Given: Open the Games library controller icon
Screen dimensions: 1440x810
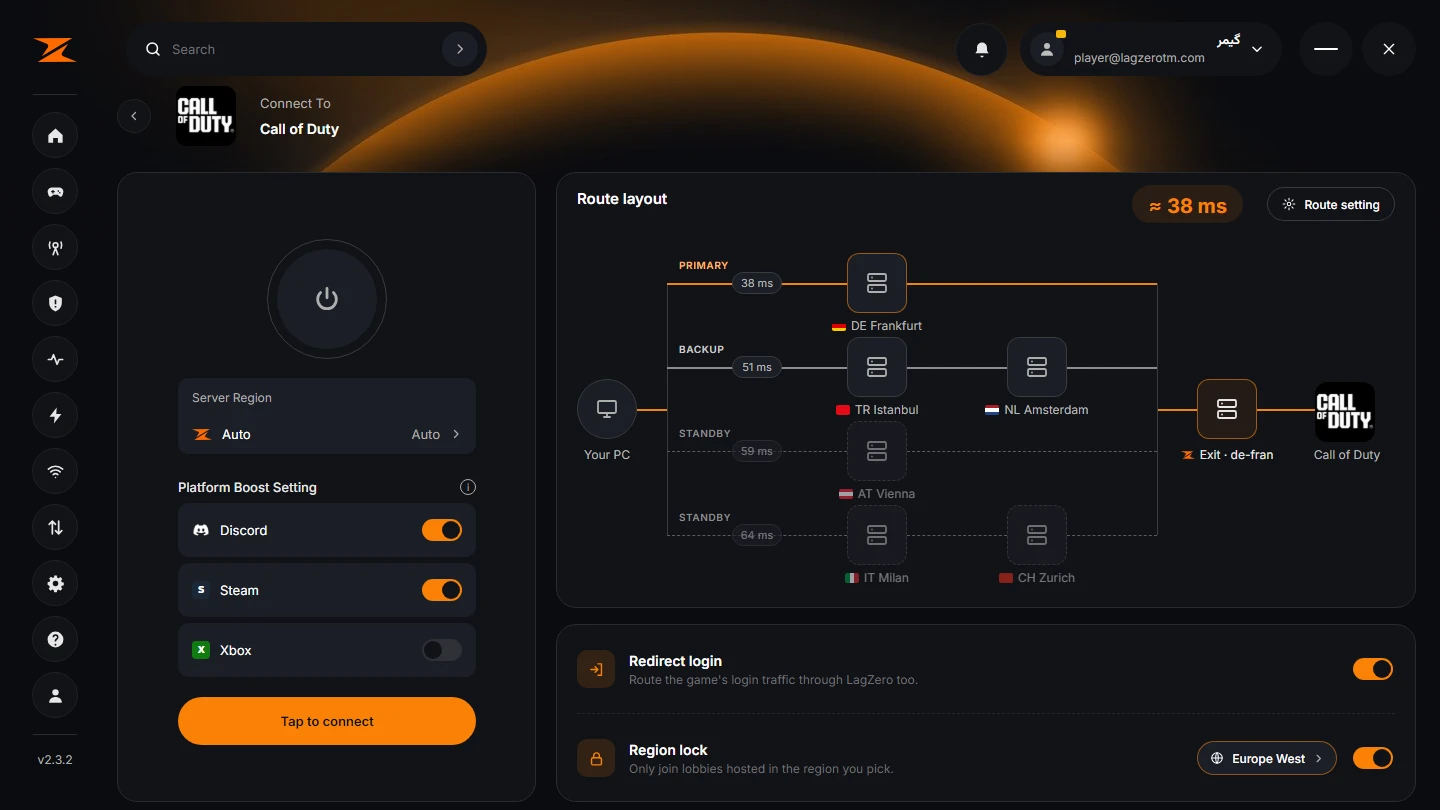Looking at the screenshot, I should [x=55, y=192].
